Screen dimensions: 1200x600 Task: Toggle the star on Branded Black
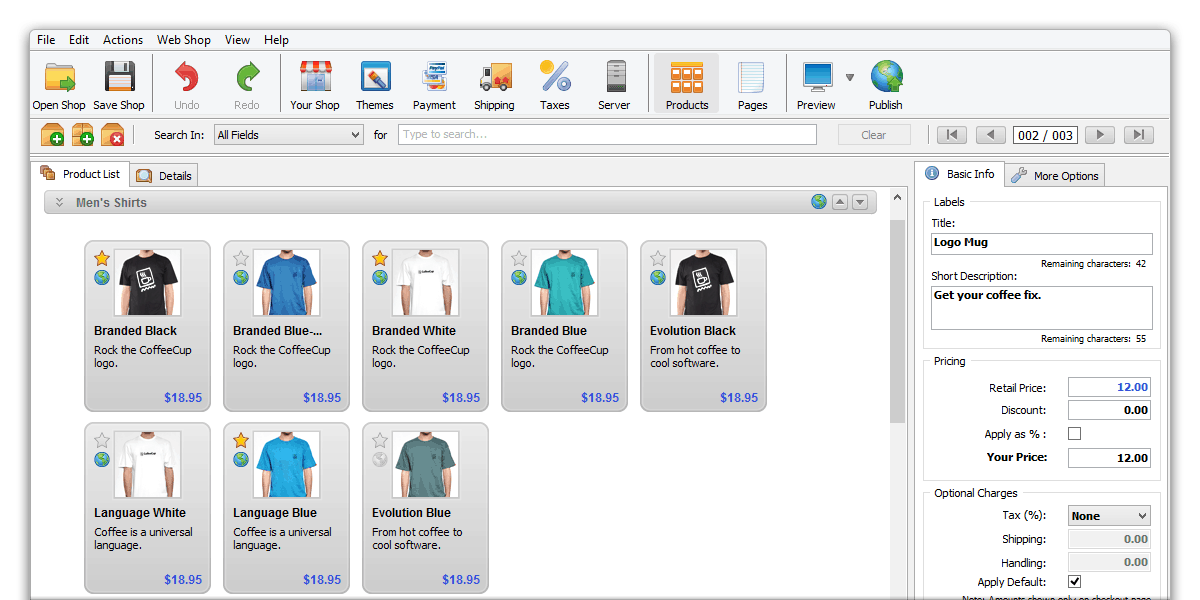tap(102, 258)
